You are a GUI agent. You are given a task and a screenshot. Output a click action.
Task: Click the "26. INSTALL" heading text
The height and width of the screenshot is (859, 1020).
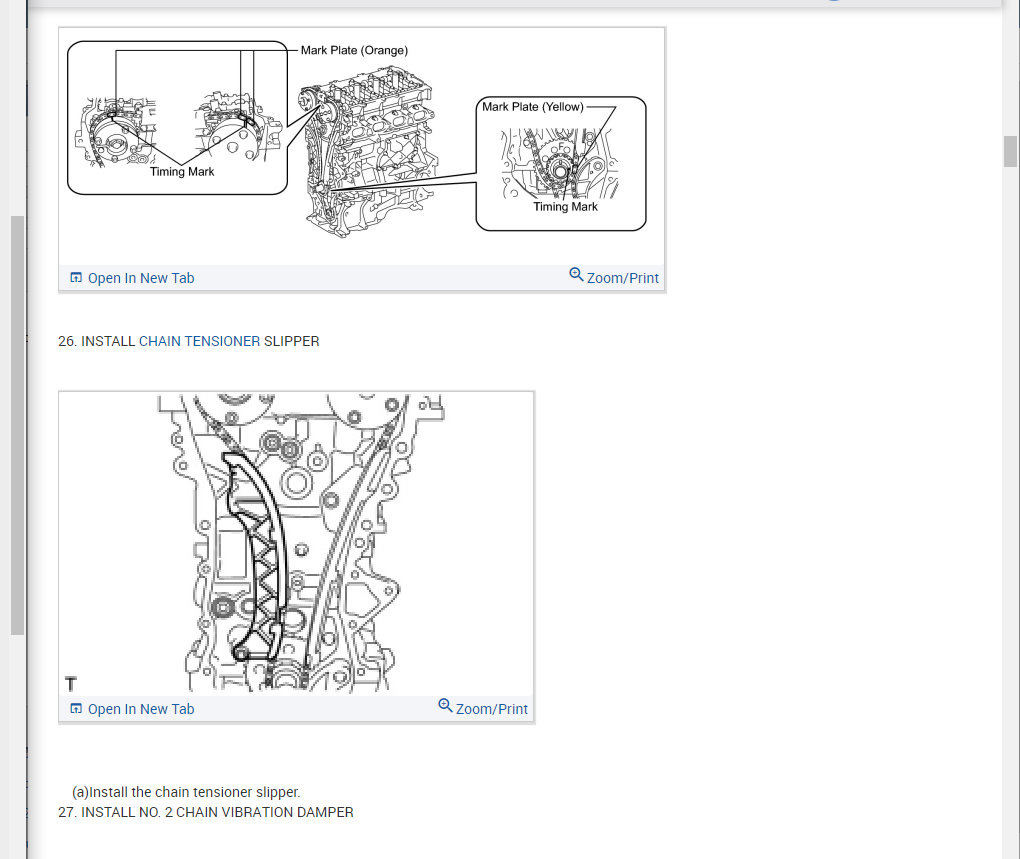tap(96, 341)
